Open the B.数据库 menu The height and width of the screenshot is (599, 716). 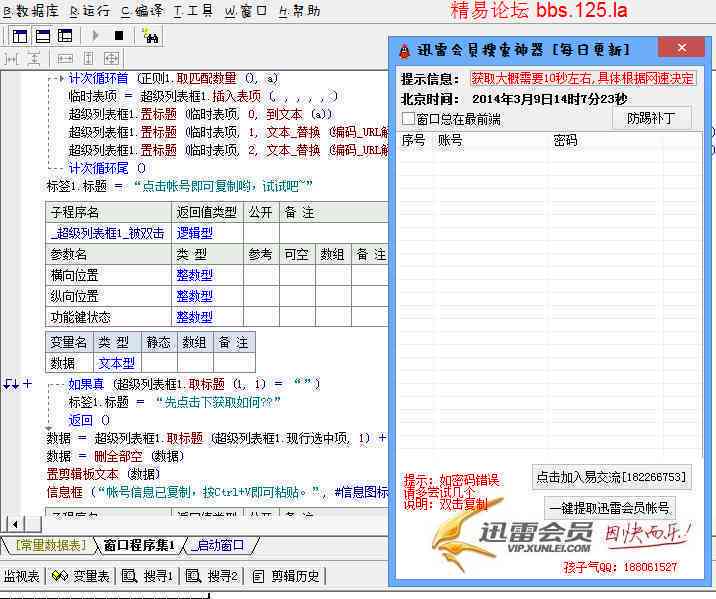tap(31, 11)
